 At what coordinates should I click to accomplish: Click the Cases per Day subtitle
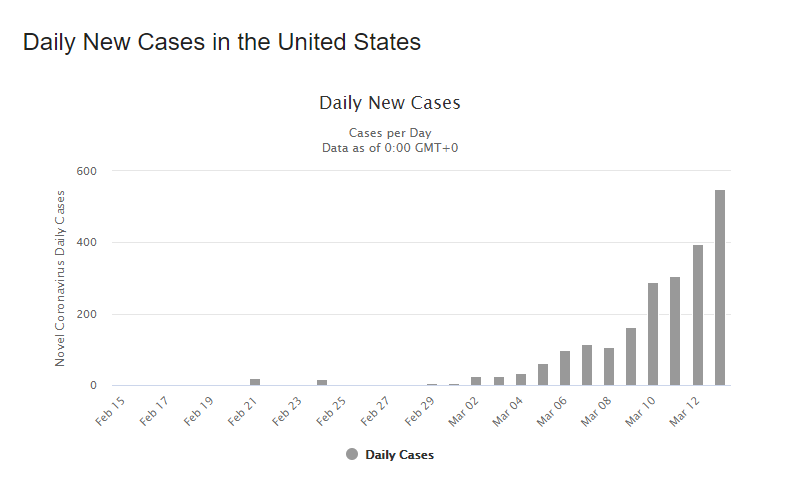coord(390,133)
